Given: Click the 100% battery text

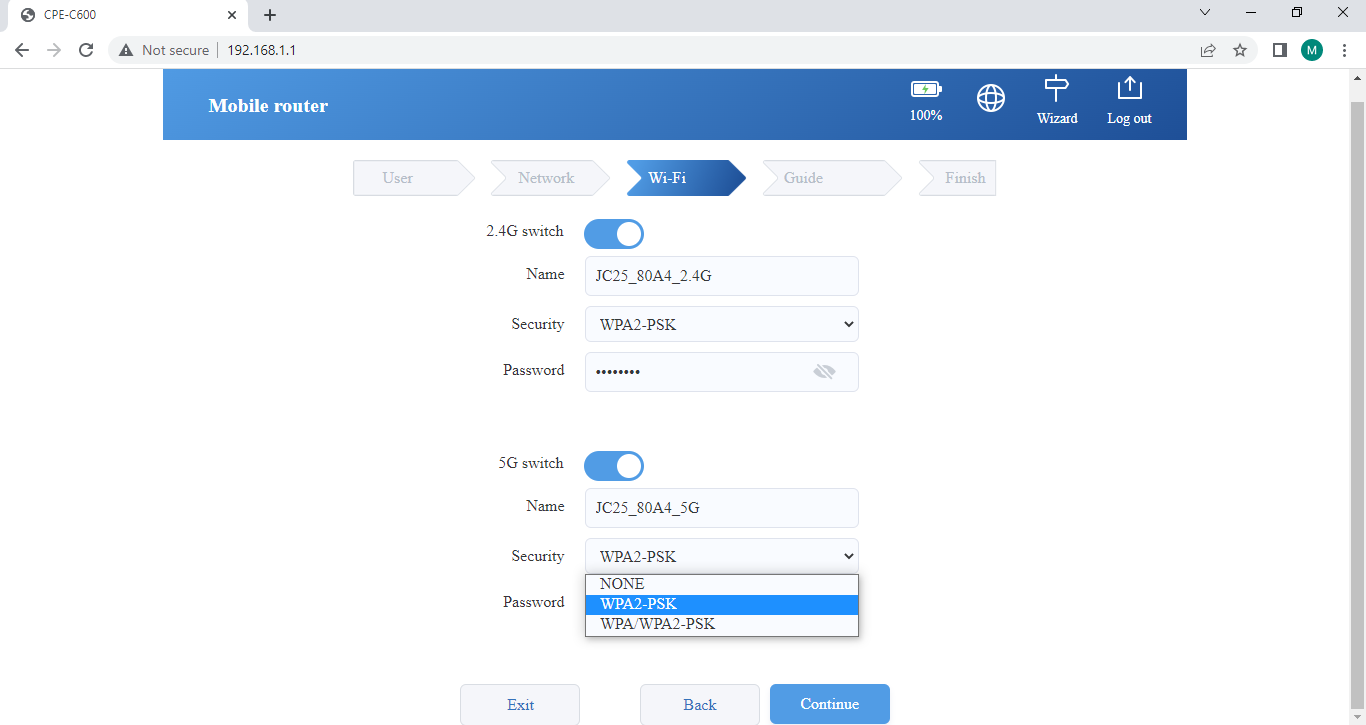Looking at the screenshot, I should tap(926, 115).
